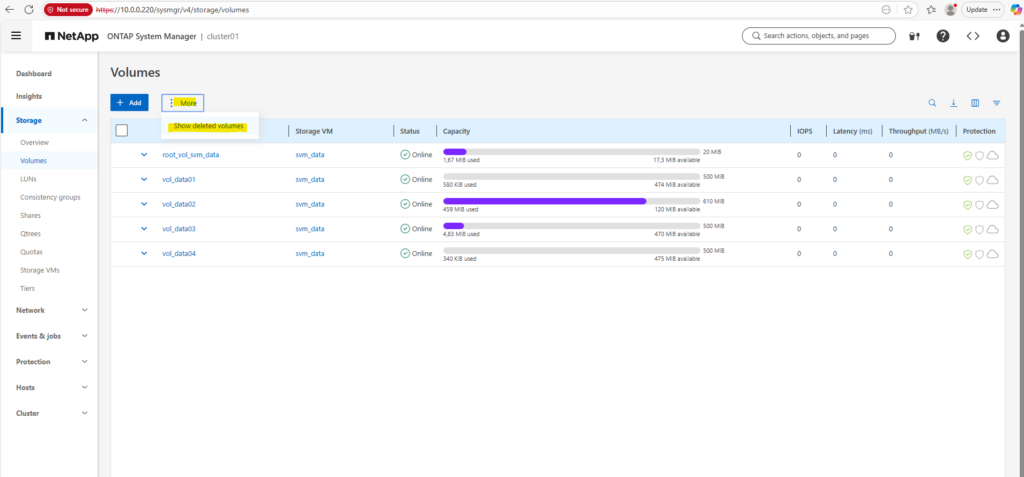Image resolution: width=1024 pixels, height=477 pixels.
Task: Click the More actions button
Action: click(183, 103)
